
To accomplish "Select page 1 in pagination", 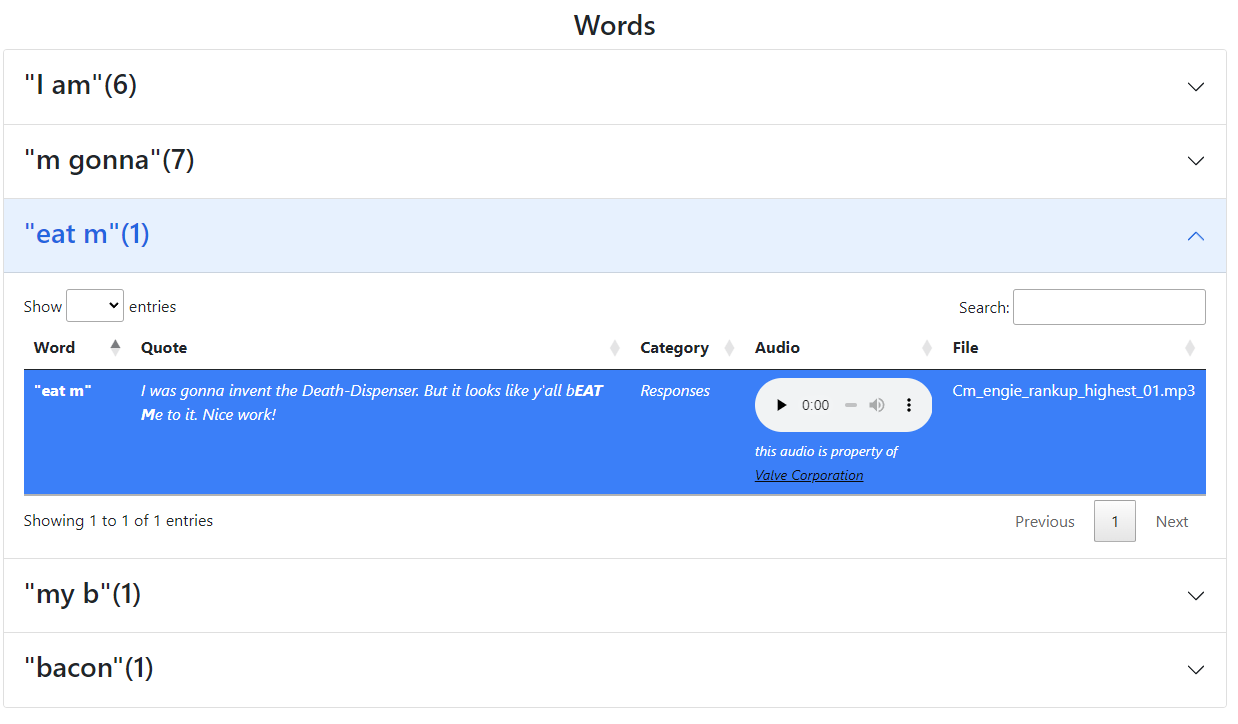I will point(1114,521).
